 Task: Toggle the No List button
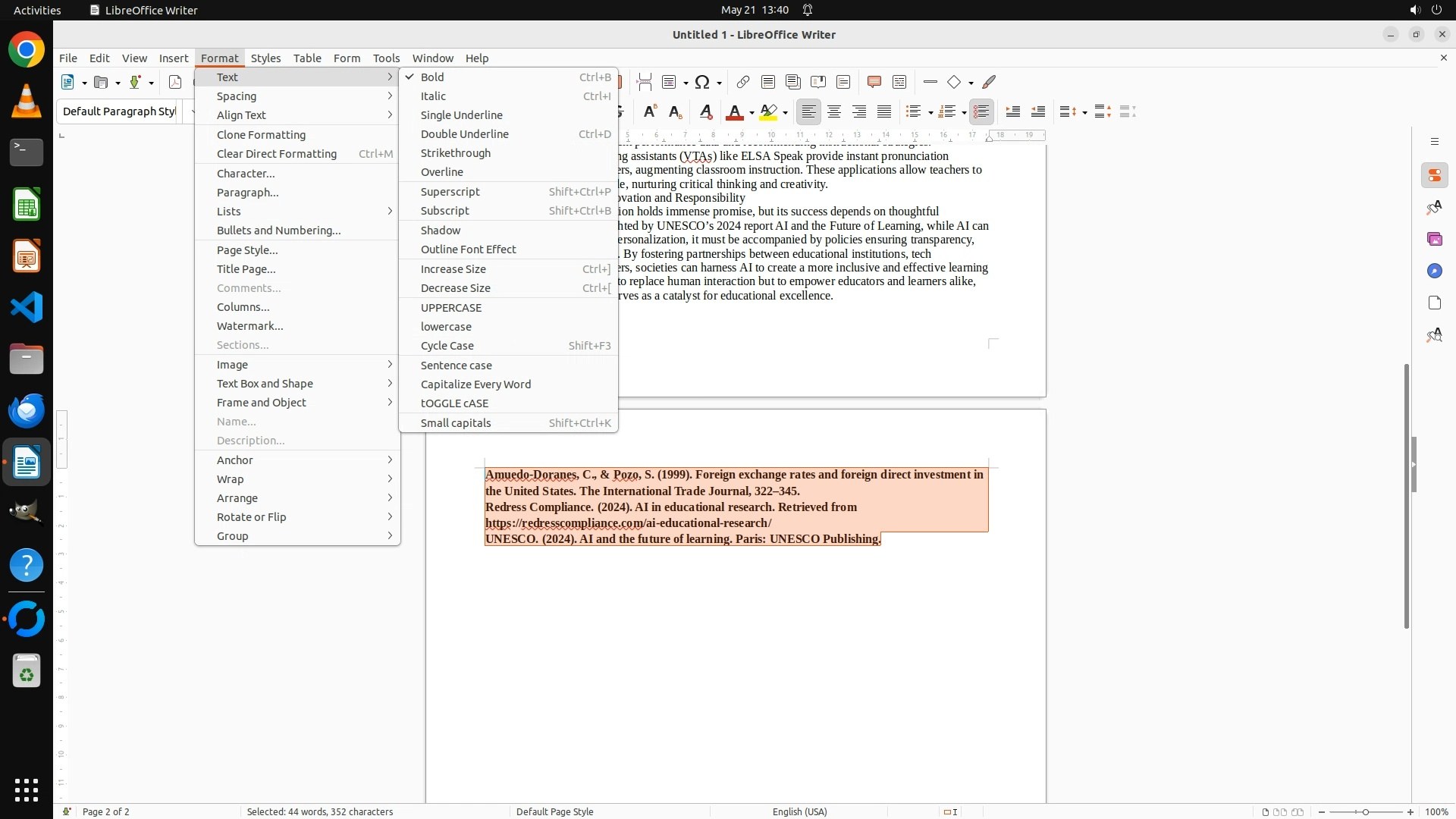(981, 112)
